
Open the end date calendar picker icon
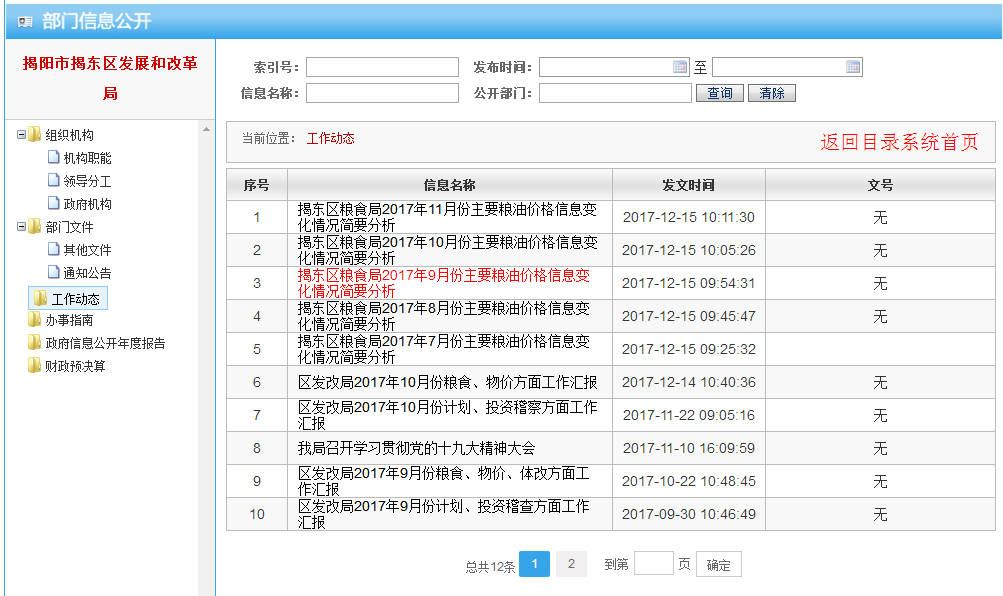click(x=853, y=67)
